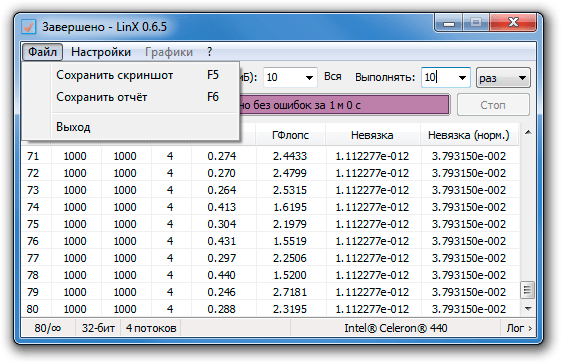Click the results list scroll up arrow
Viewport: 562px width, 364px height.
pyautogui.click(x=528, y=132)
